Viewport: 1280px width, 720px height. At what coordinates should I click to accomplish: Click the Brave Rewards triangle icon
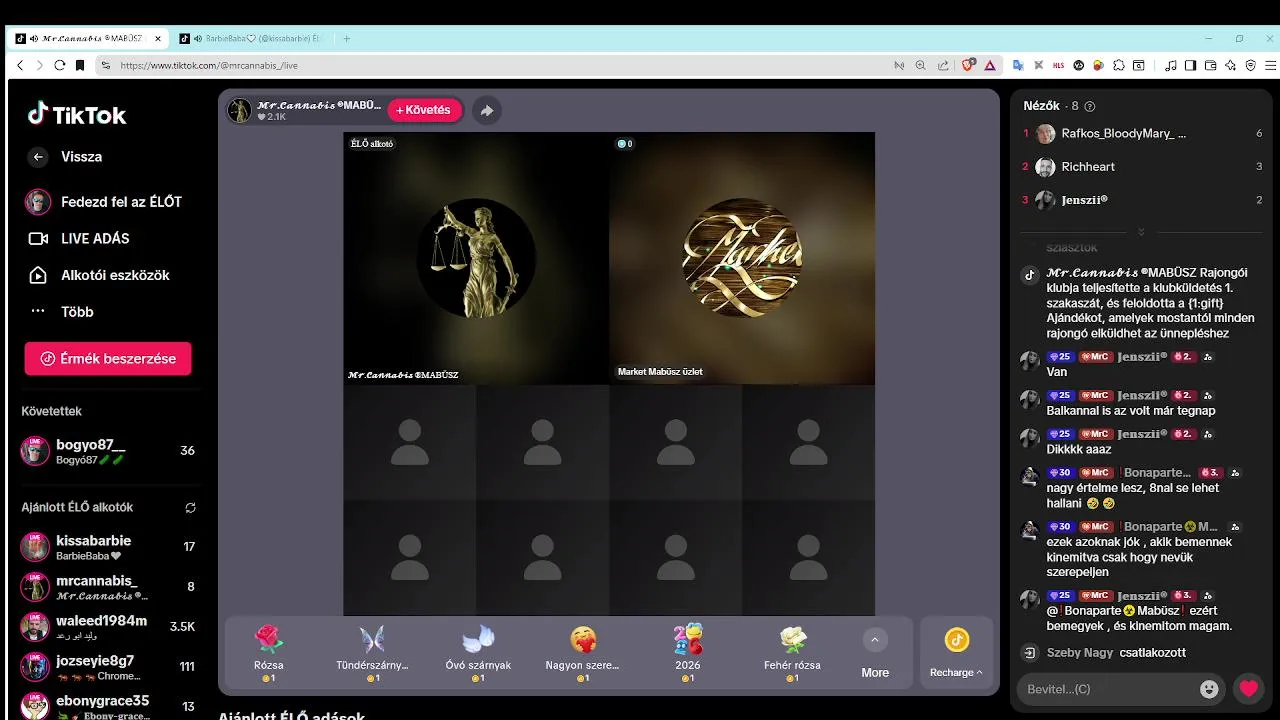(x=990, y=65)
